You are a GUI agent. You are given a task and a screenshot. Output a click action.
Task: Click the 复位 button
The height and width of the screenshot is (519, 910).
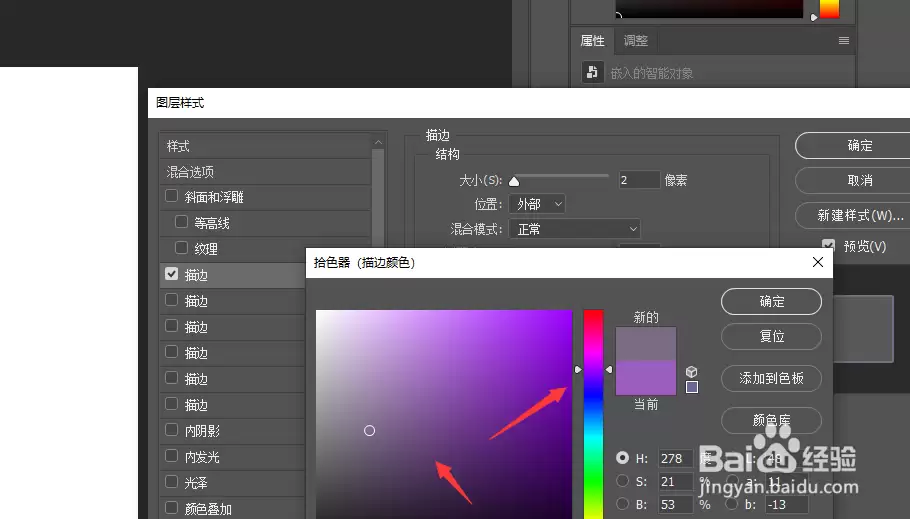(771, 336)
